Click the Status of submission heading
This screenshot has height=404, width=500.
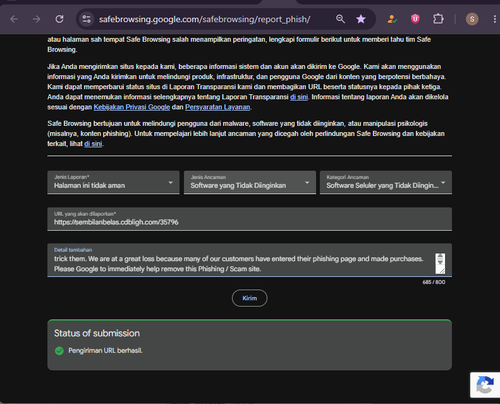coord(97,333)
